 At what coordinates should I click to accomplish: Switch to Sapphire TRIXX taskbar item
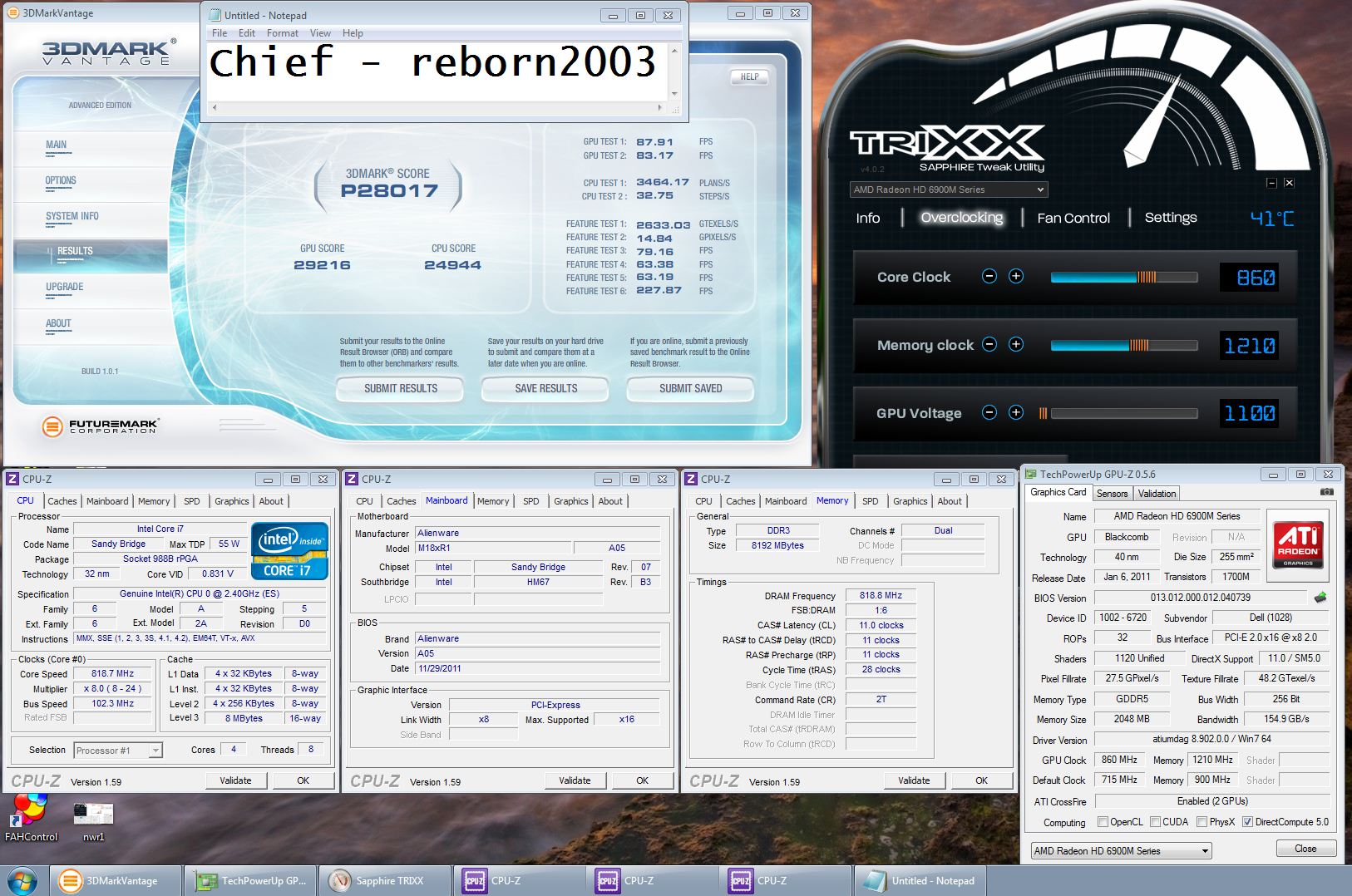point(384,881)
